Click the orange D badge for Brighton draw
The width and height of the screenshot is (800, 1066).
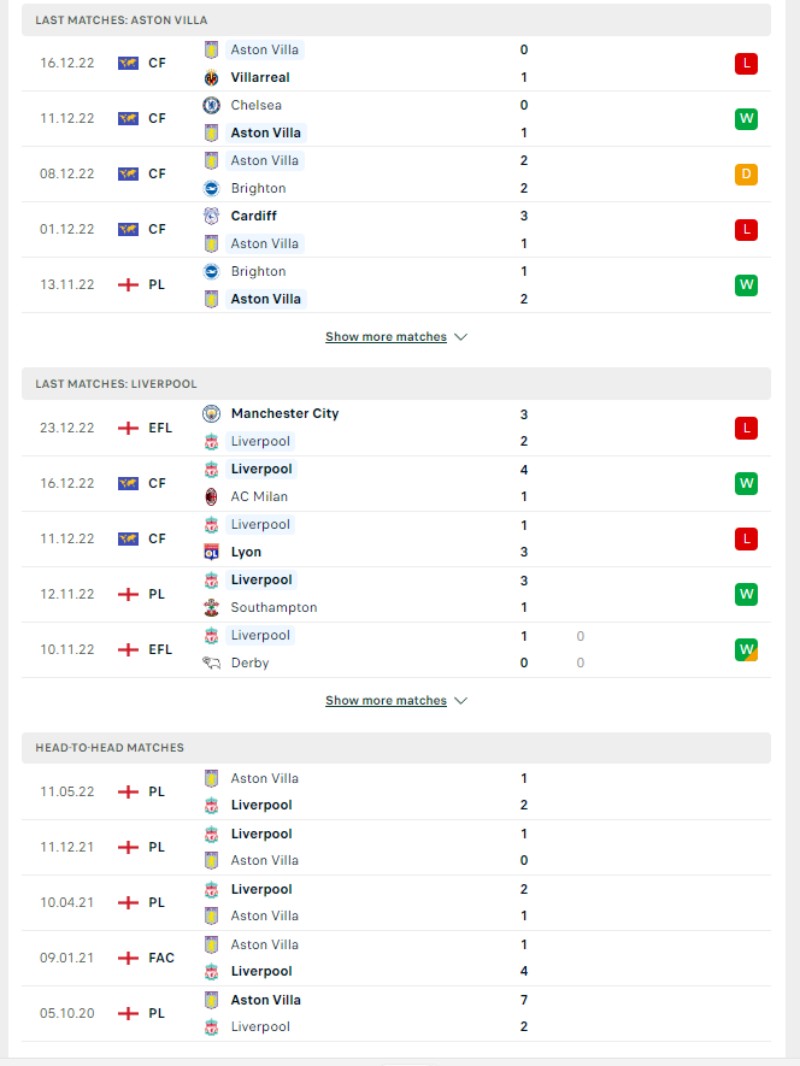(x=746, y=175)
